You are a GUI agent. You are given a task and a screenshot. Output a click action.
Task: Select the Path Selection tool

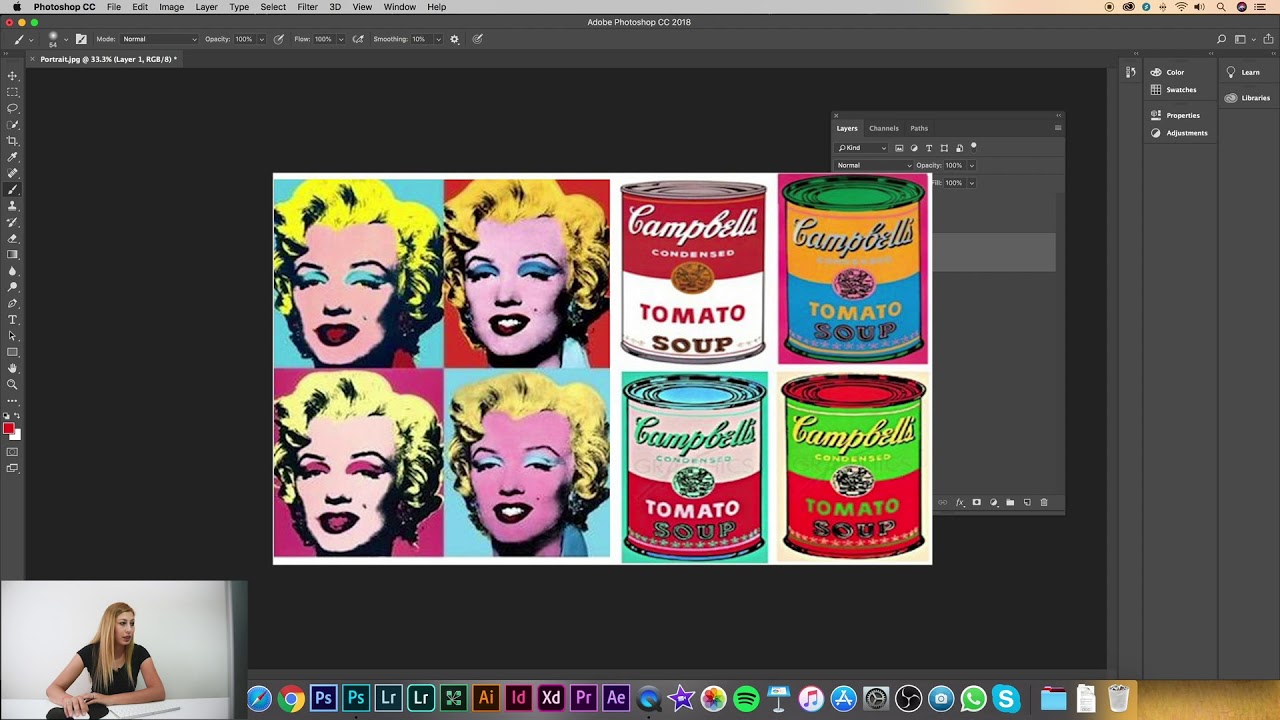point(13,336)
